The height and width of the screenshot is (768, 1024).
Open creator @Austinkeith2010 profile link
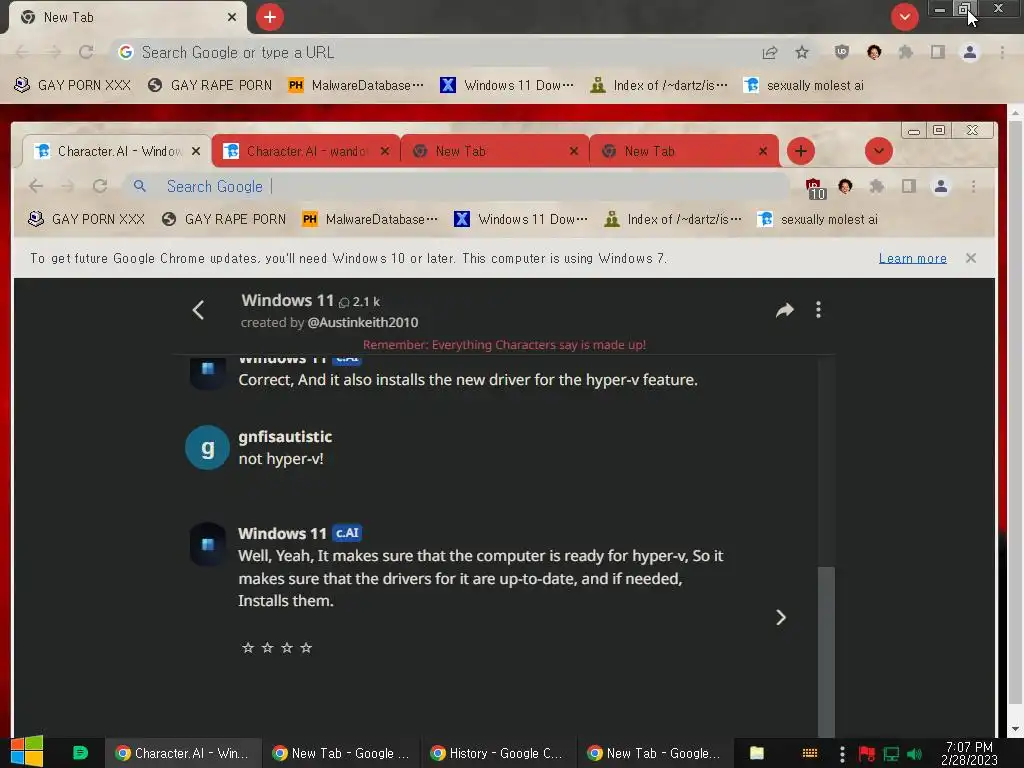point(362,323)
